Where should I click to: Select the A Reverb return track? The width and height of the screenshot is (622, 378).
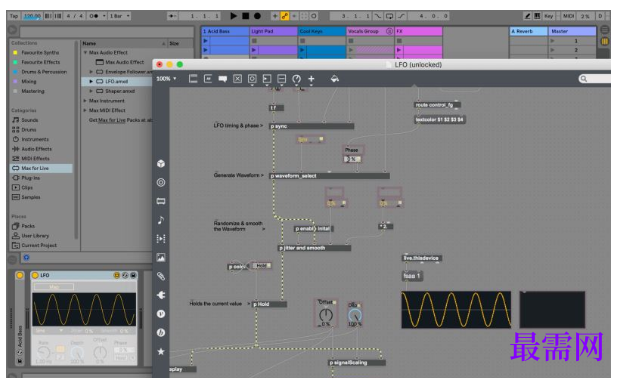point(528,31)
